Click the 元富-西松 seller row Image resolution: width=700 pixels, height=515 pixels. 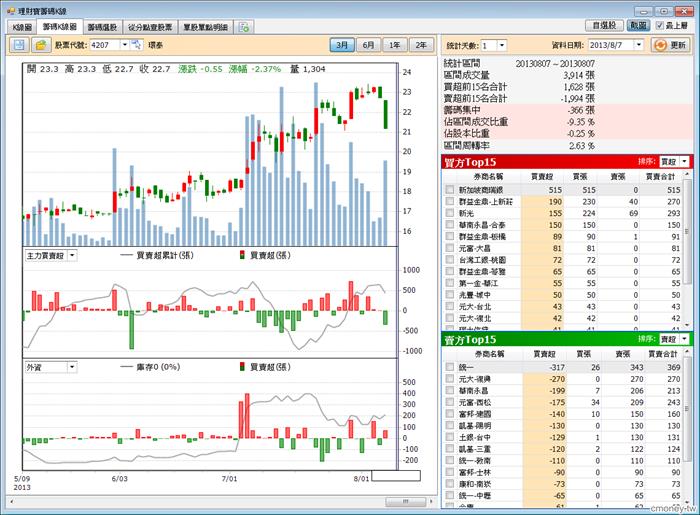(563, 402)
